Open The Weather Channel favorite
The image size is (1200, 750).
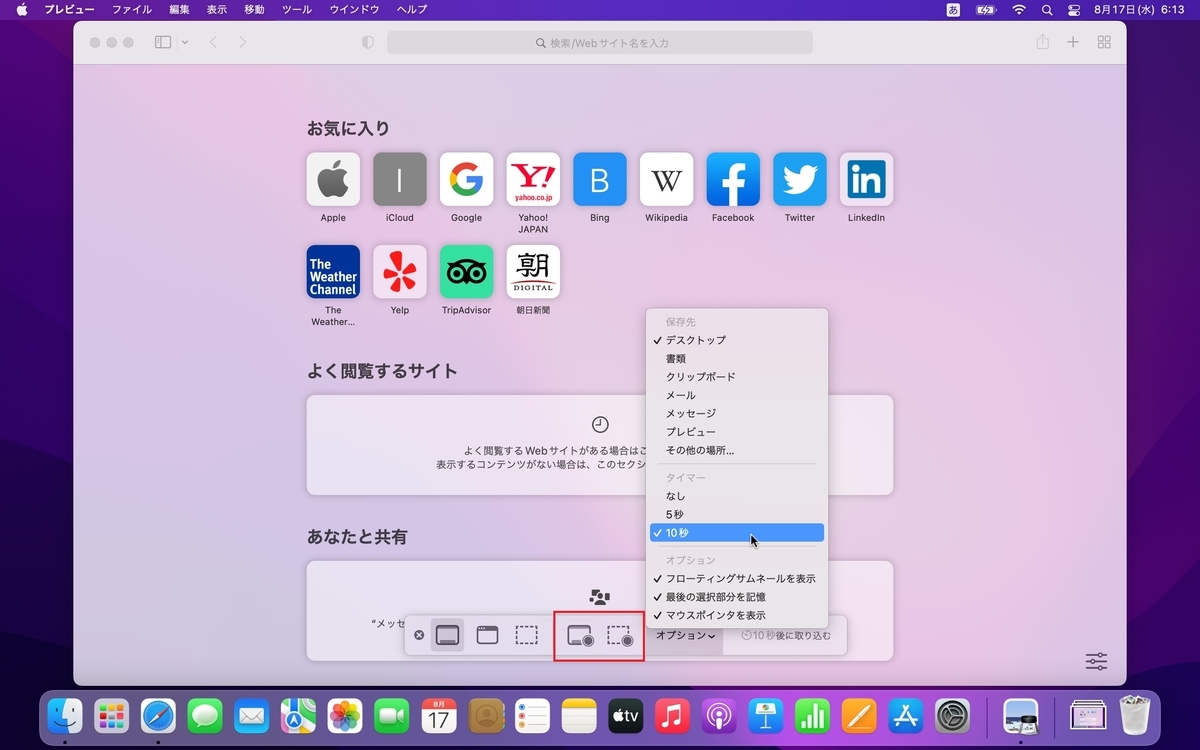pos(333,272)
